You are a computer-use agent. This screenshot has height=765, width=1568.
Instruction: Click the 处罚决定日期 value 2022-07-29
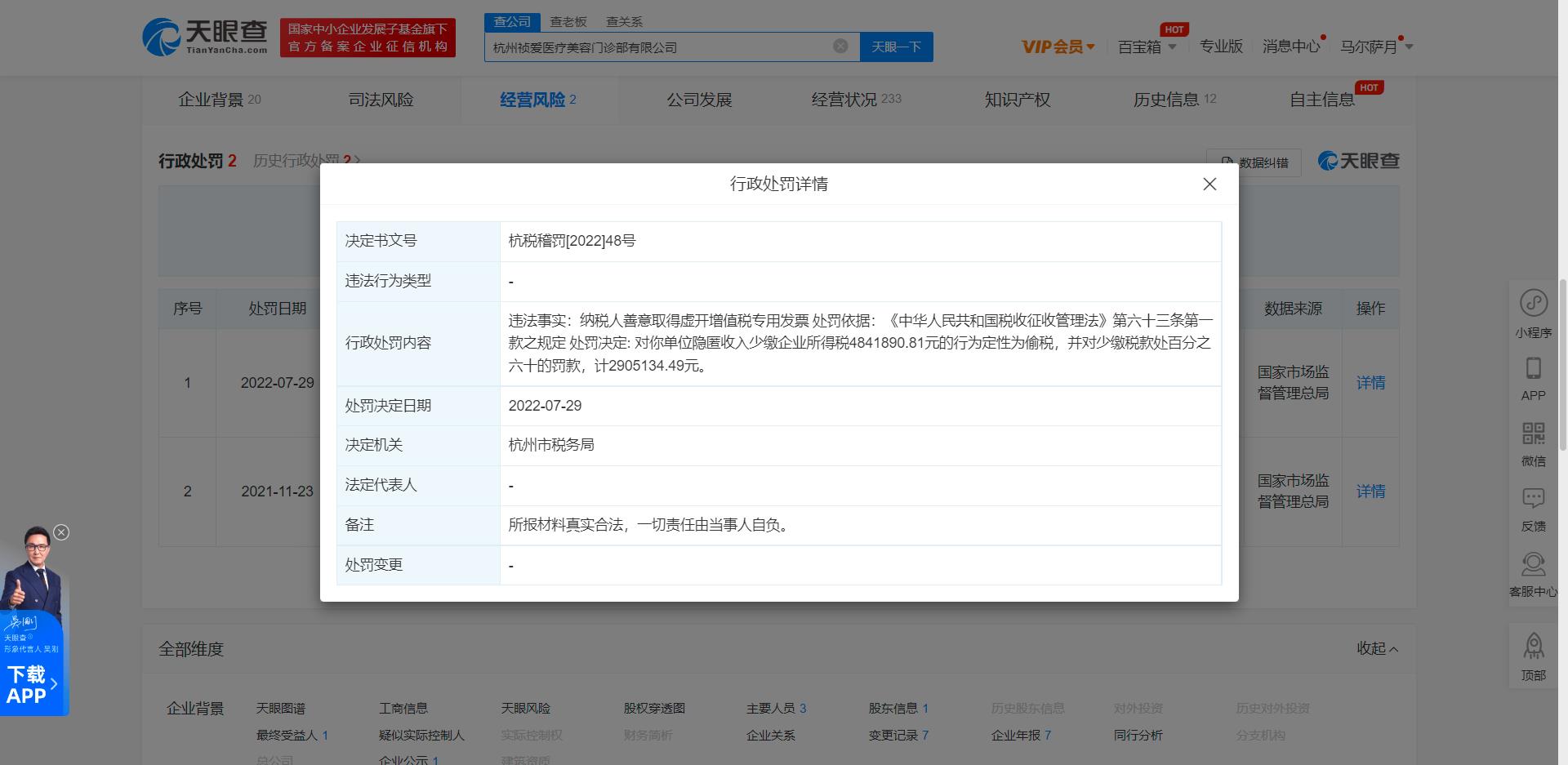click(545, 406)
